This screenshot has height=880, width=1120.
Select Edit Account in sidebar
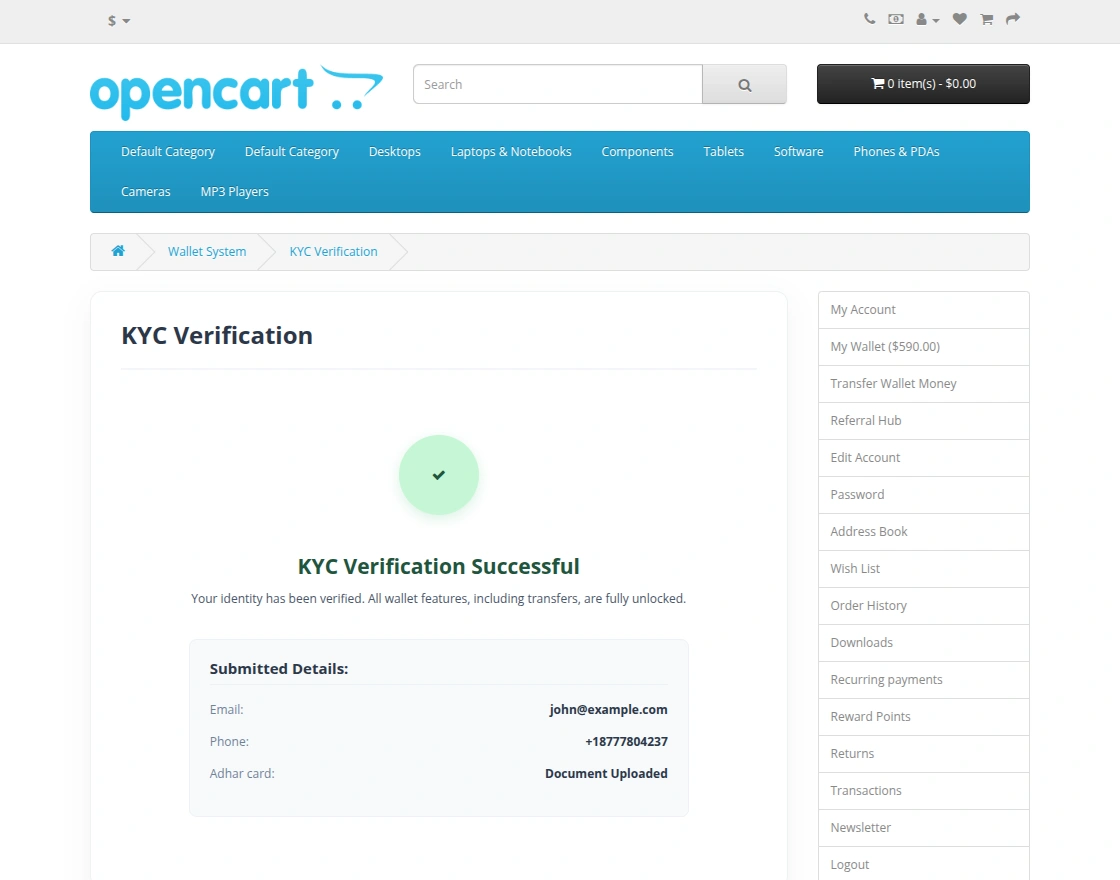point(924,458)
